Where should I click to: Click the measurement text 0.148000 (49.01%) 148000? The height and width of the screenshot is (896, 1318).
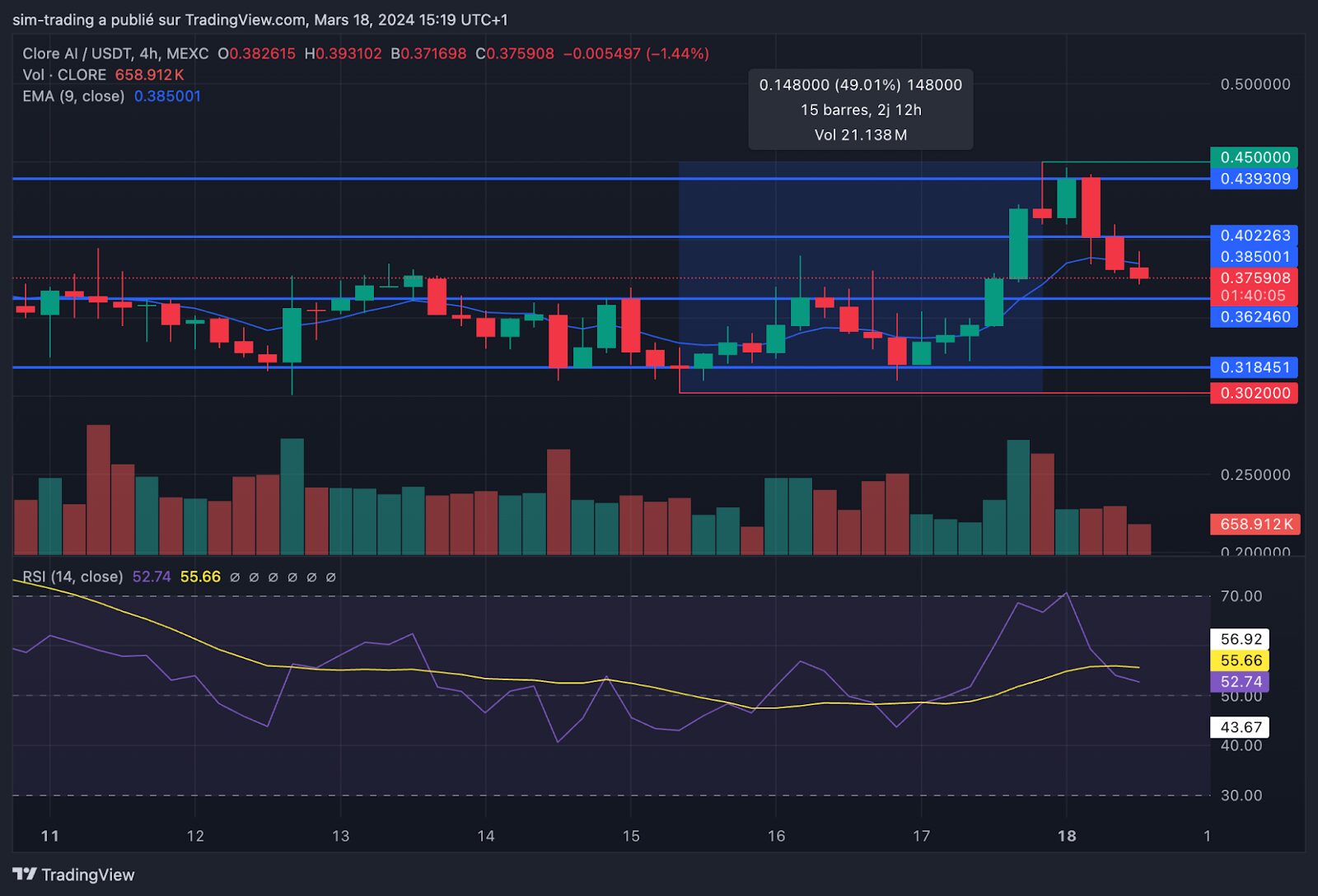click(x=861, y=85)
